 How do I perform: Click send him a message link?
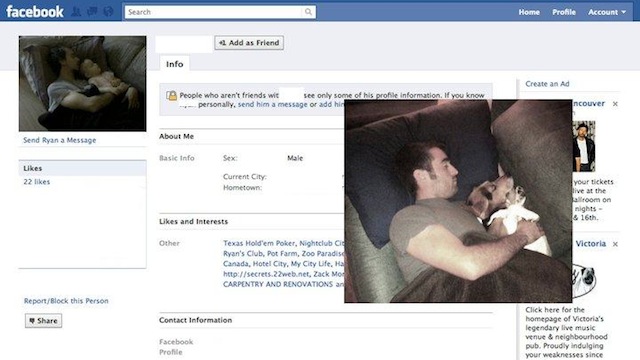click(272, 104)
